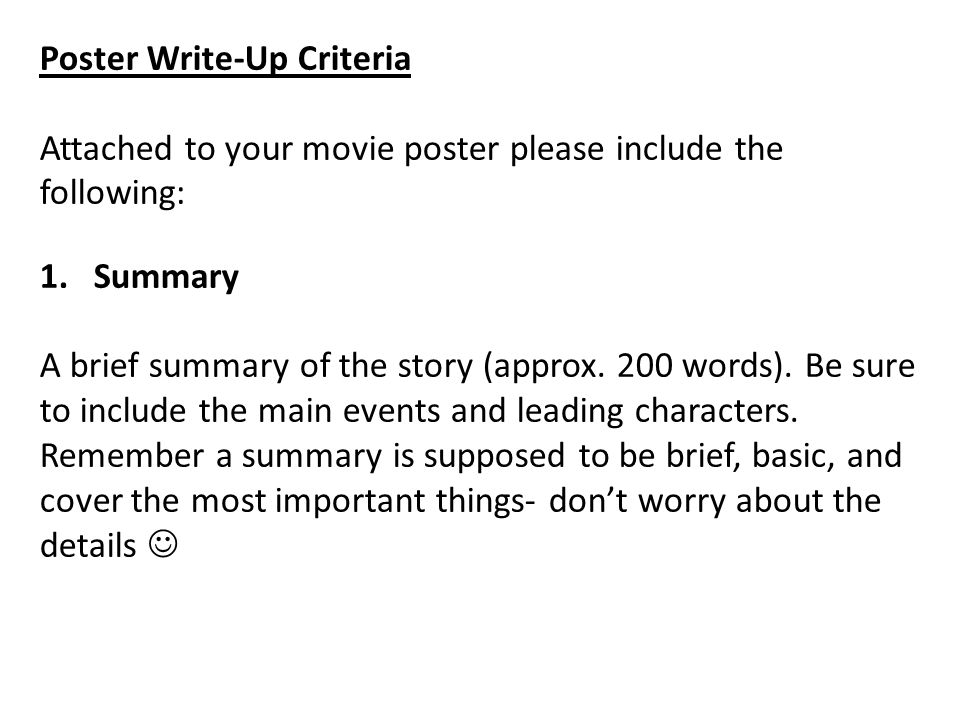Click the words movie poster in the intro

400,150
